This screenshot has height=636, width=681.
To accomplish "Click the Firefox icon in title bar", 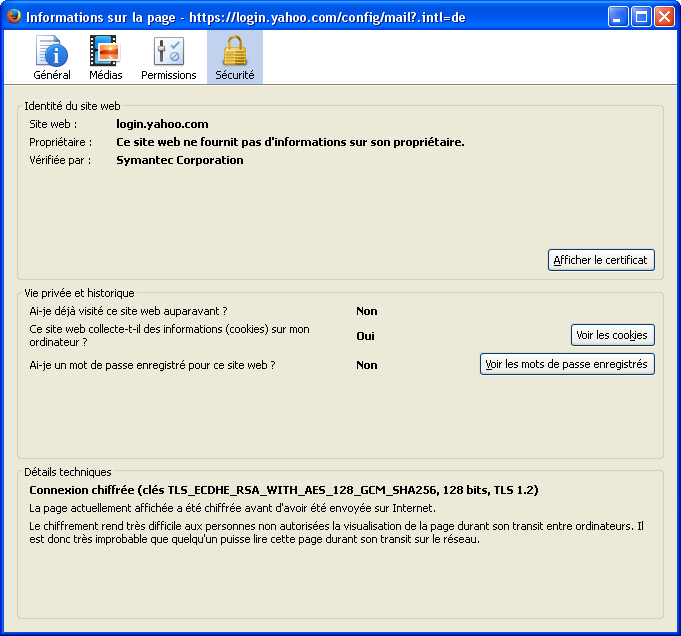I will [x=13, y=16].
